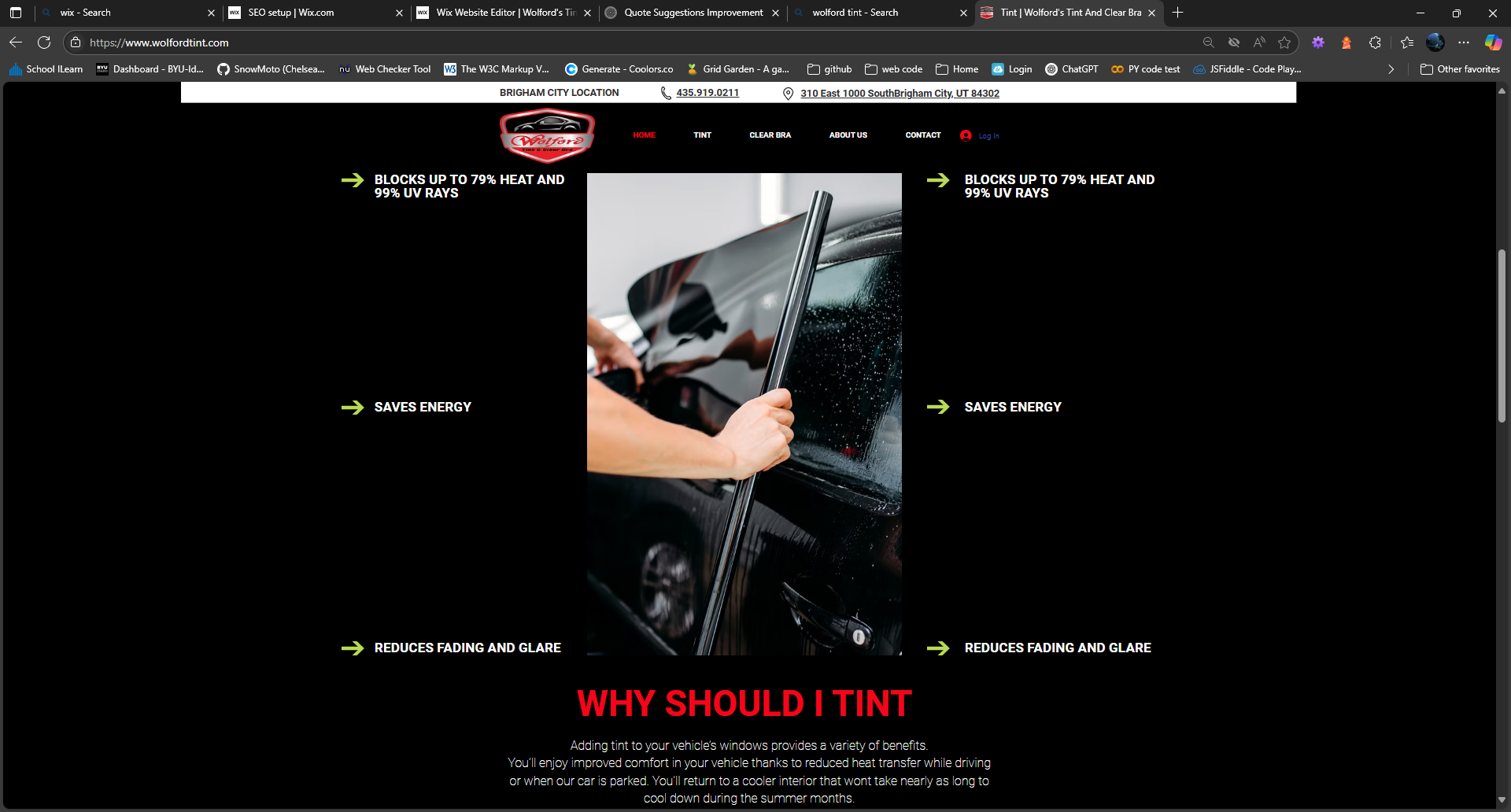The height and width of the screenshot is (812, 1511).
Task: Click the 435.919.0211 phone link
Action: pyautogui.click(x=707, y=93)
